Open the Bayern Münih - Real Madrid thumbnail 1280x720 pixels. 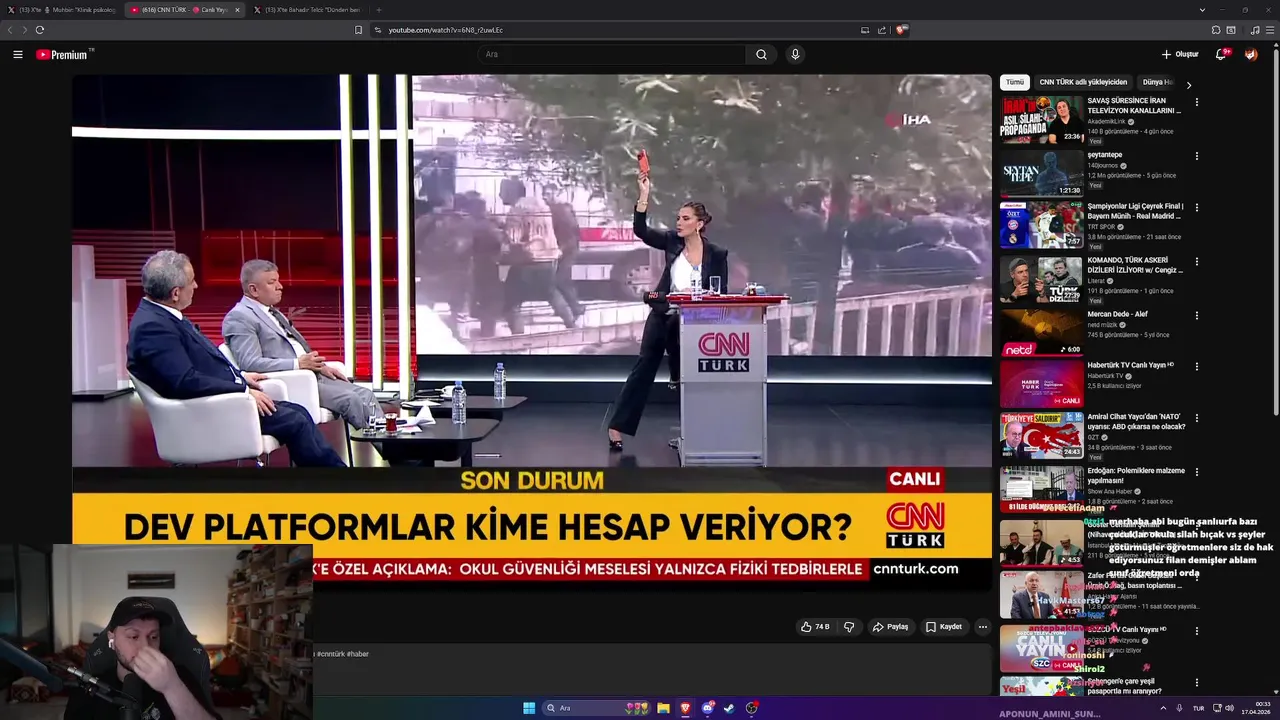[1042, 225]
